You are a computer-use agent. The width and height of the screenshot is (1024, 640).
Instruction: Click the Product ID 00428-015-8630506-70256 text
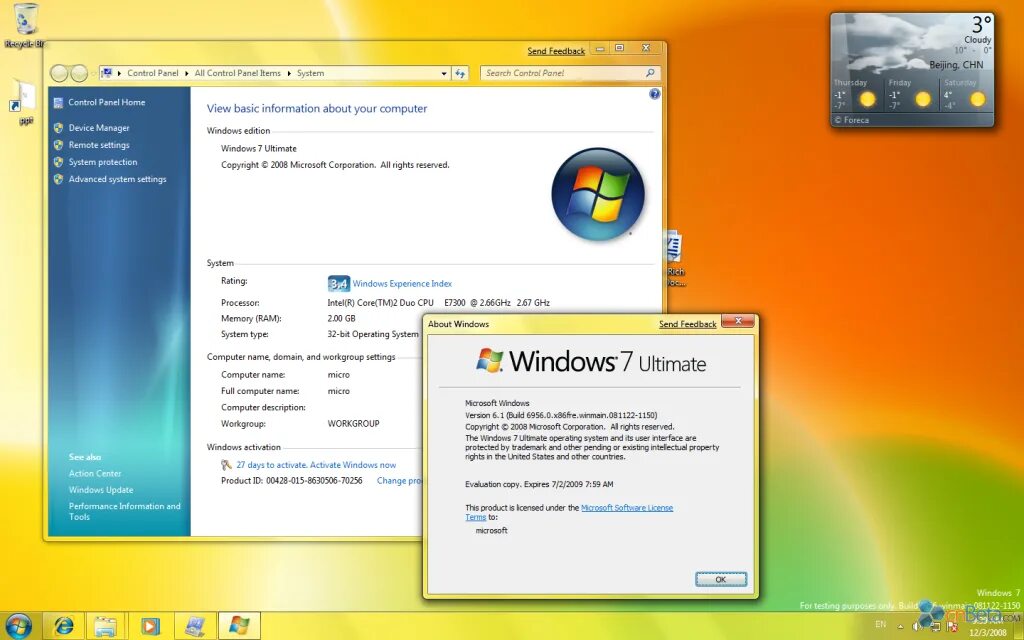tap(292, 481)
